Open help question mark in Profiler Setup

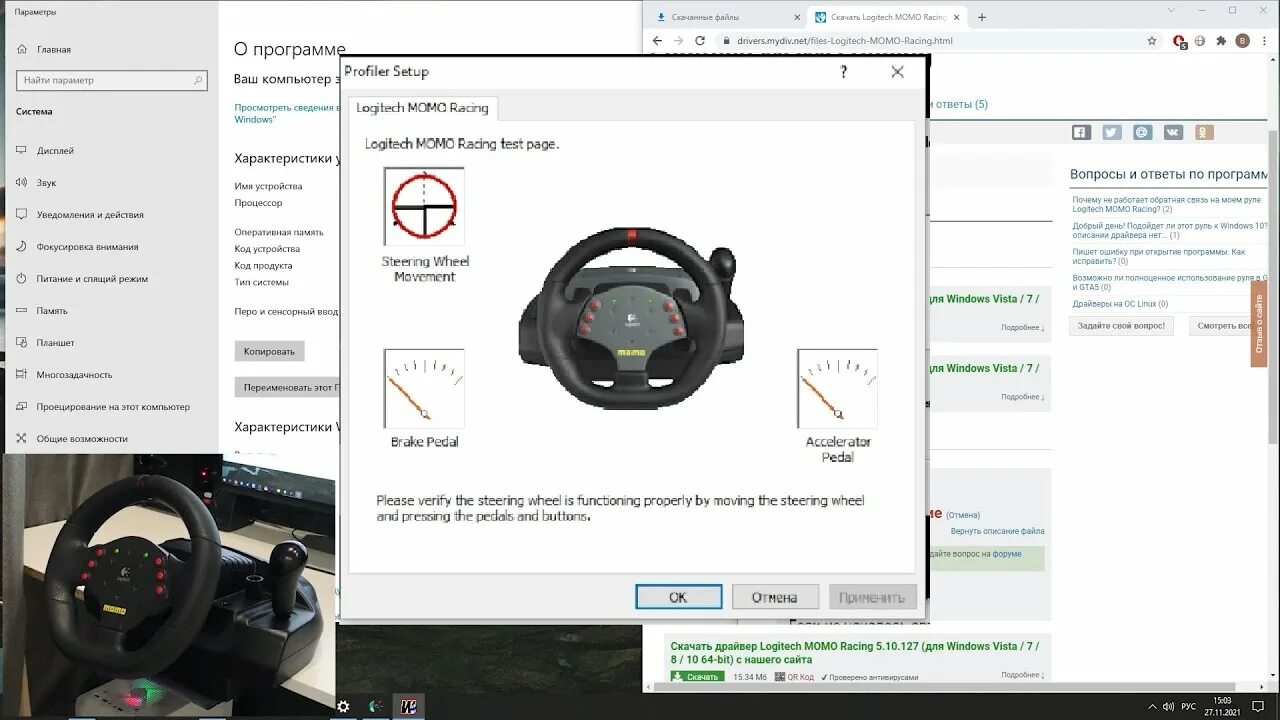[x=843, y=72]
